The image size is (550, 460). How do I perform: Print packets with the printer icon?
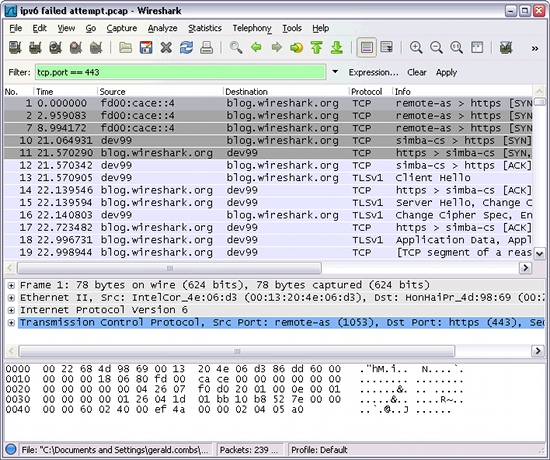coord(207,47)
